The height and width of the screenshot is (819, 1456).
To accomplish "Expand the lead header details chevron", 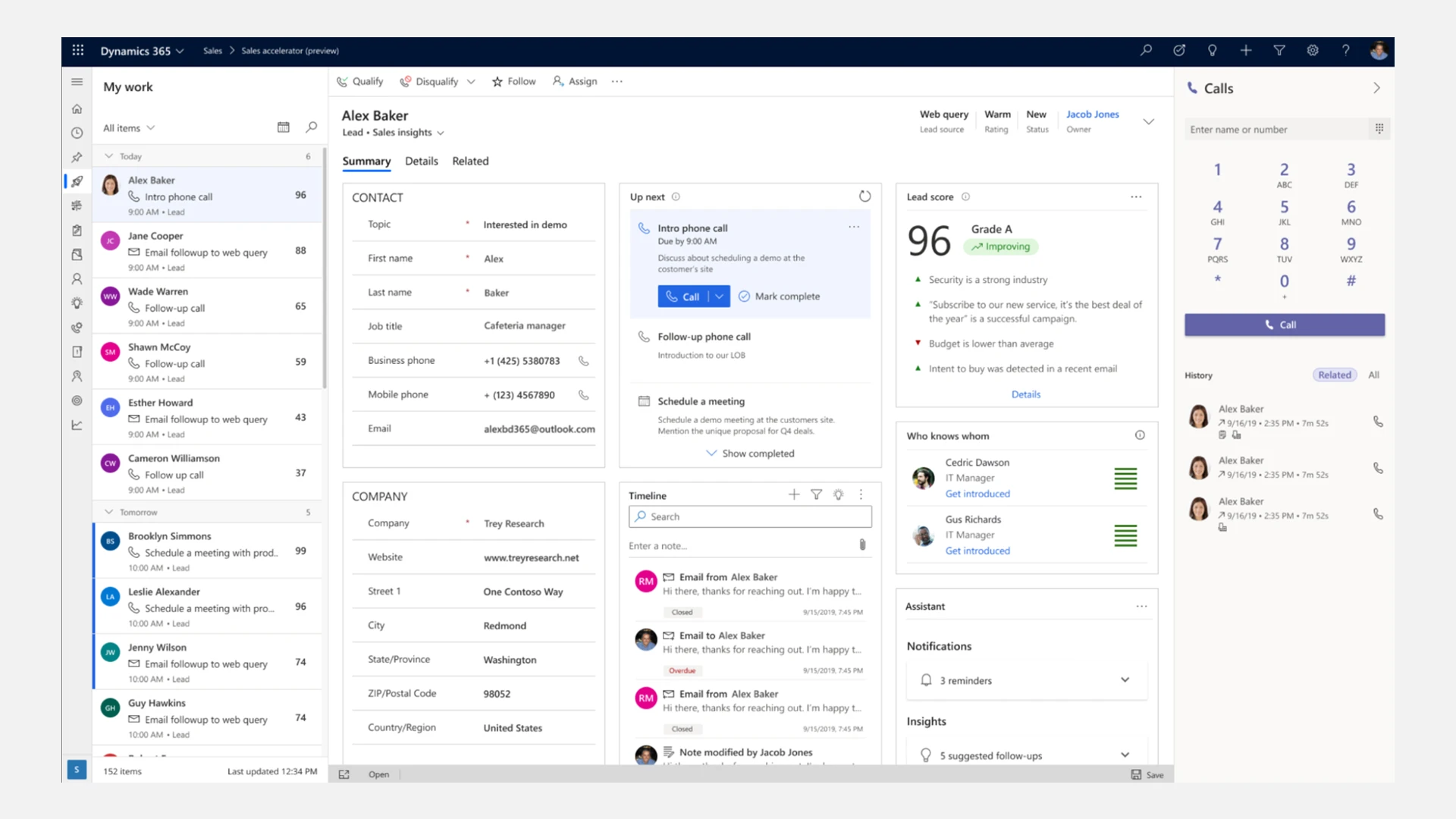I will tap(1149, 121).
